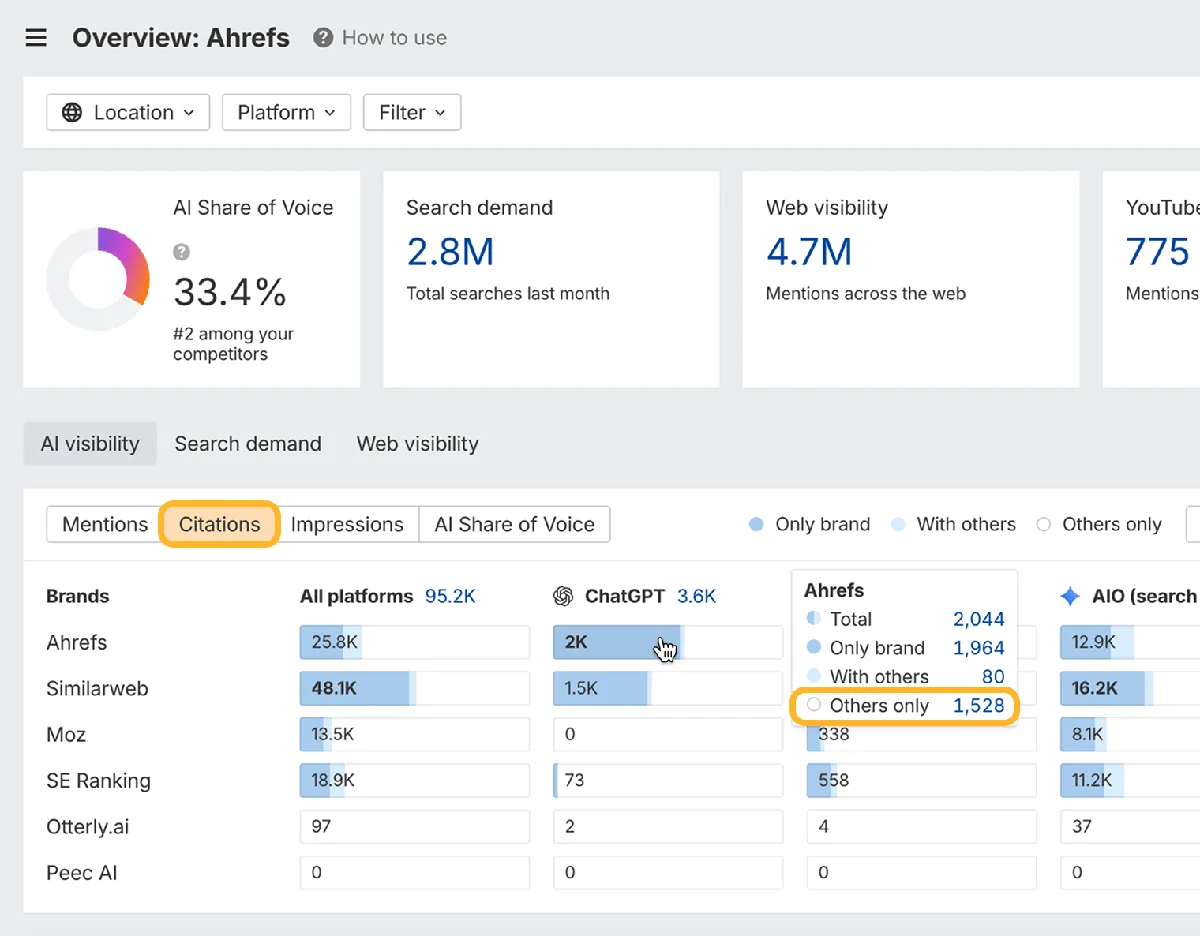
Task: Click the ChatGPT logo icon in the column header
Action: click(x=563, y=596)
